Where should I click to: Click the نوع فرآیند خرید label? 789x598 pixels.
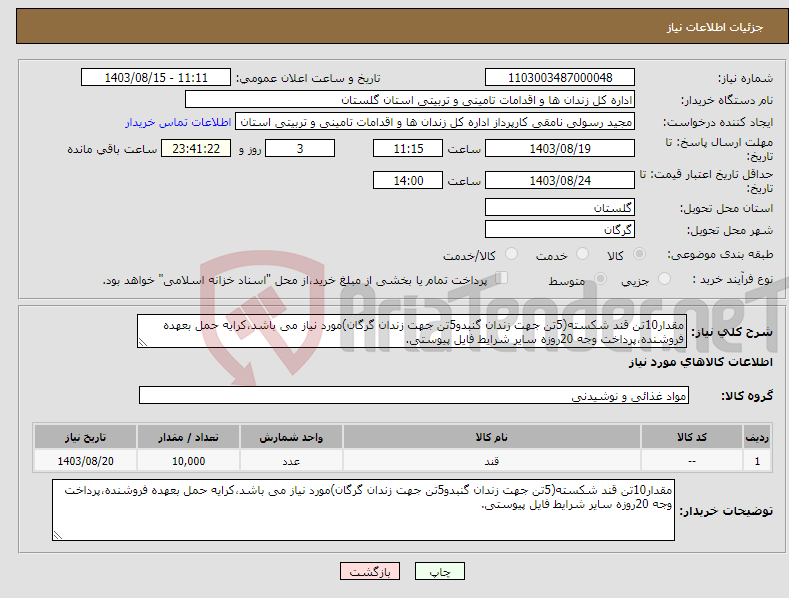point(733,279)
